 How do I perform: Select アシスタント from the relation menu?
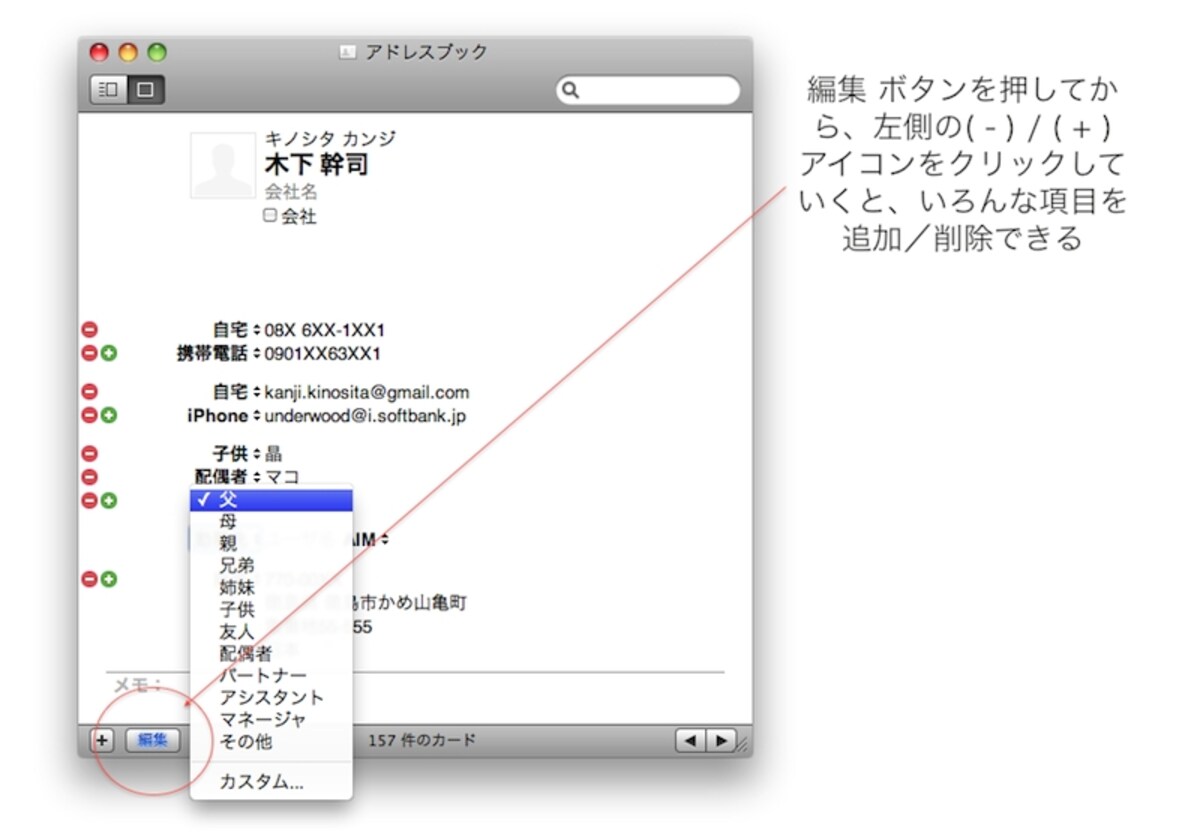point(271,698)
